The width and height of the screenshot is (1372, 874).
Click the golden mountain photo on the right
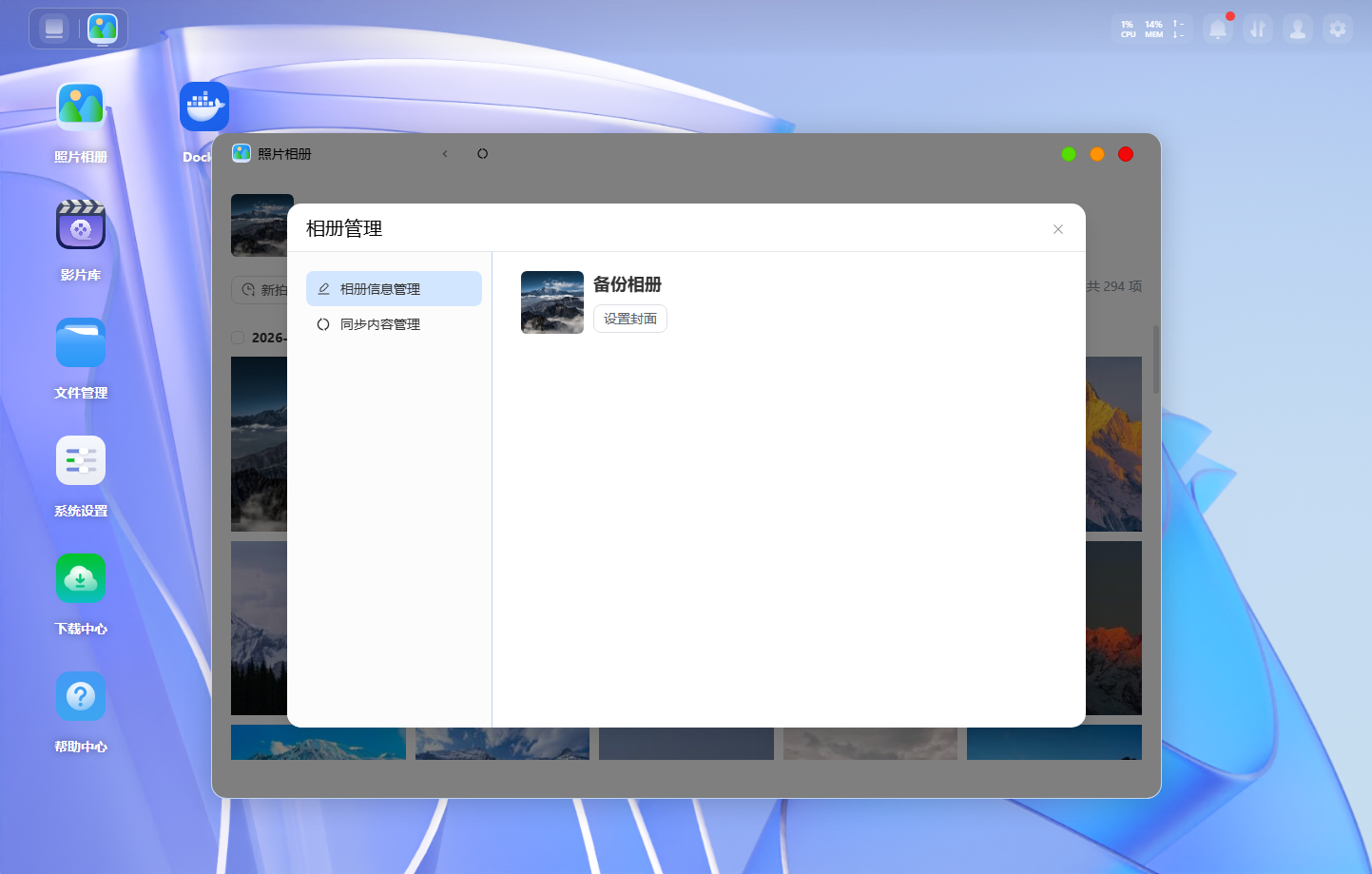(1113, 444)
